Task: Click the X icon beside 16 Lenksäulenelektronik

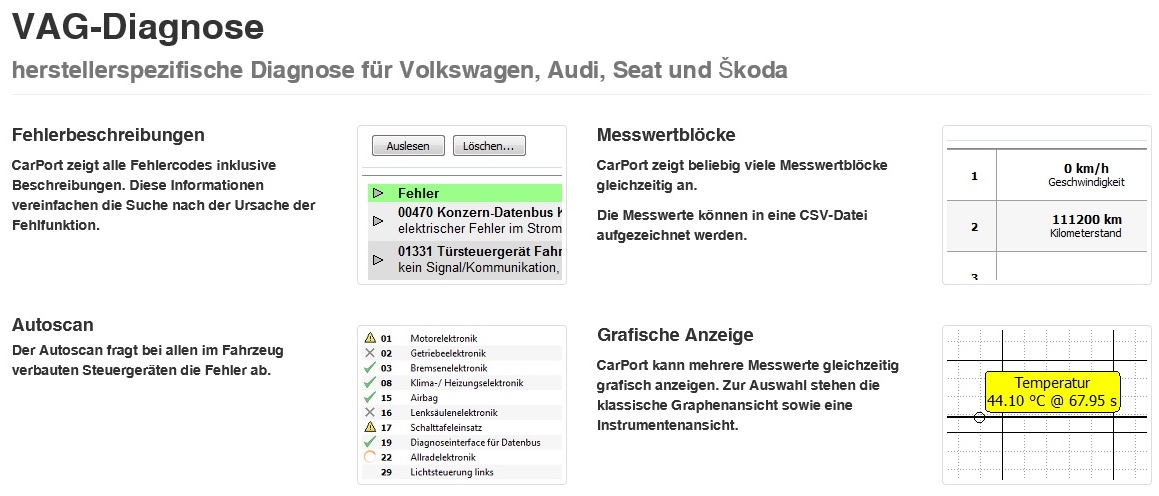Action: 370,412
